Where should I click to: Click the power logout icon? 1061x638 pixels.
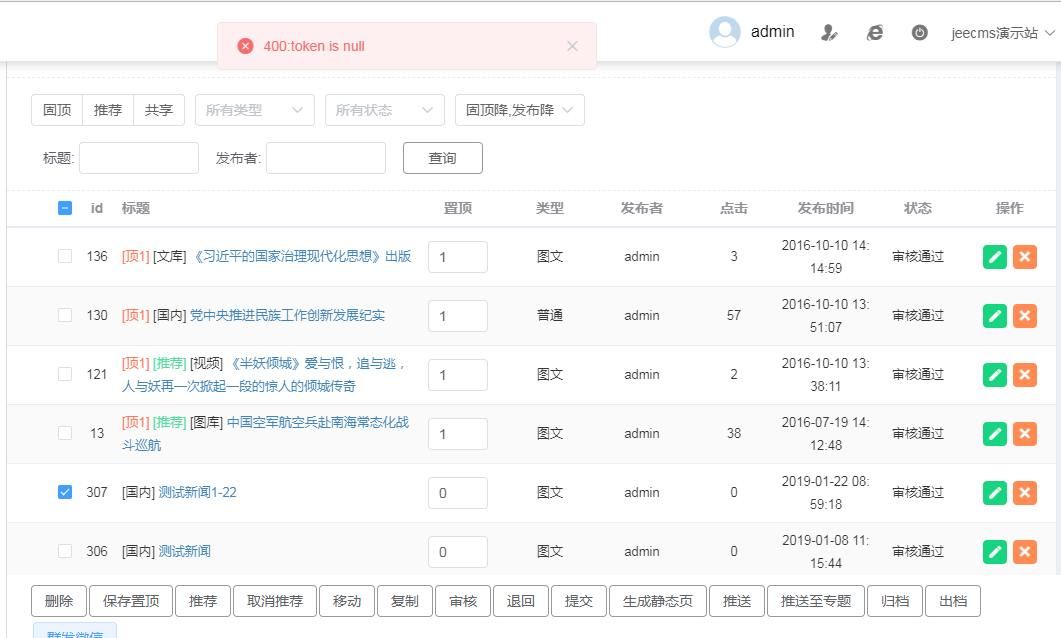tap(920, 32)
